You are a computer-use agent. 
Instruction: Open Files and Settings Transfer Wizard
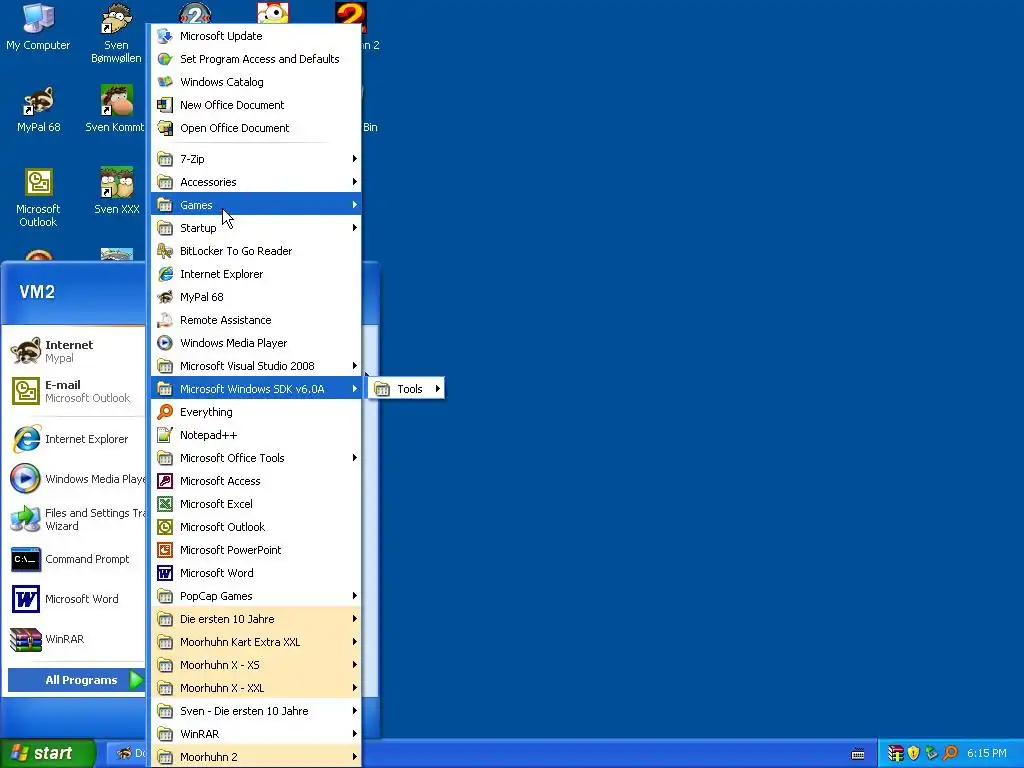[76, 519]
